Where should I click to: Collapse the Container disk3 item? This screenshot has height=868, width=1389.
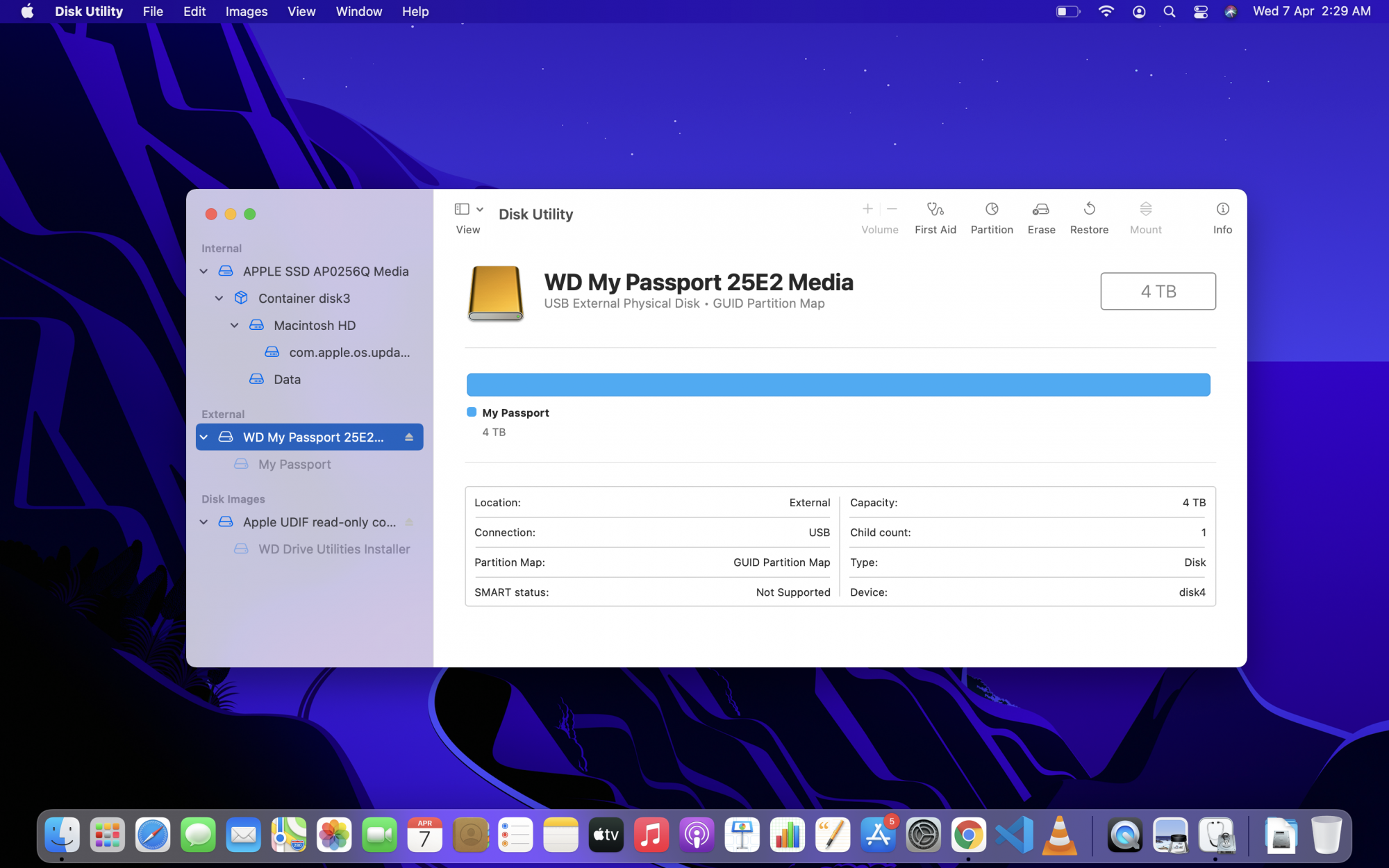[219, 299]
